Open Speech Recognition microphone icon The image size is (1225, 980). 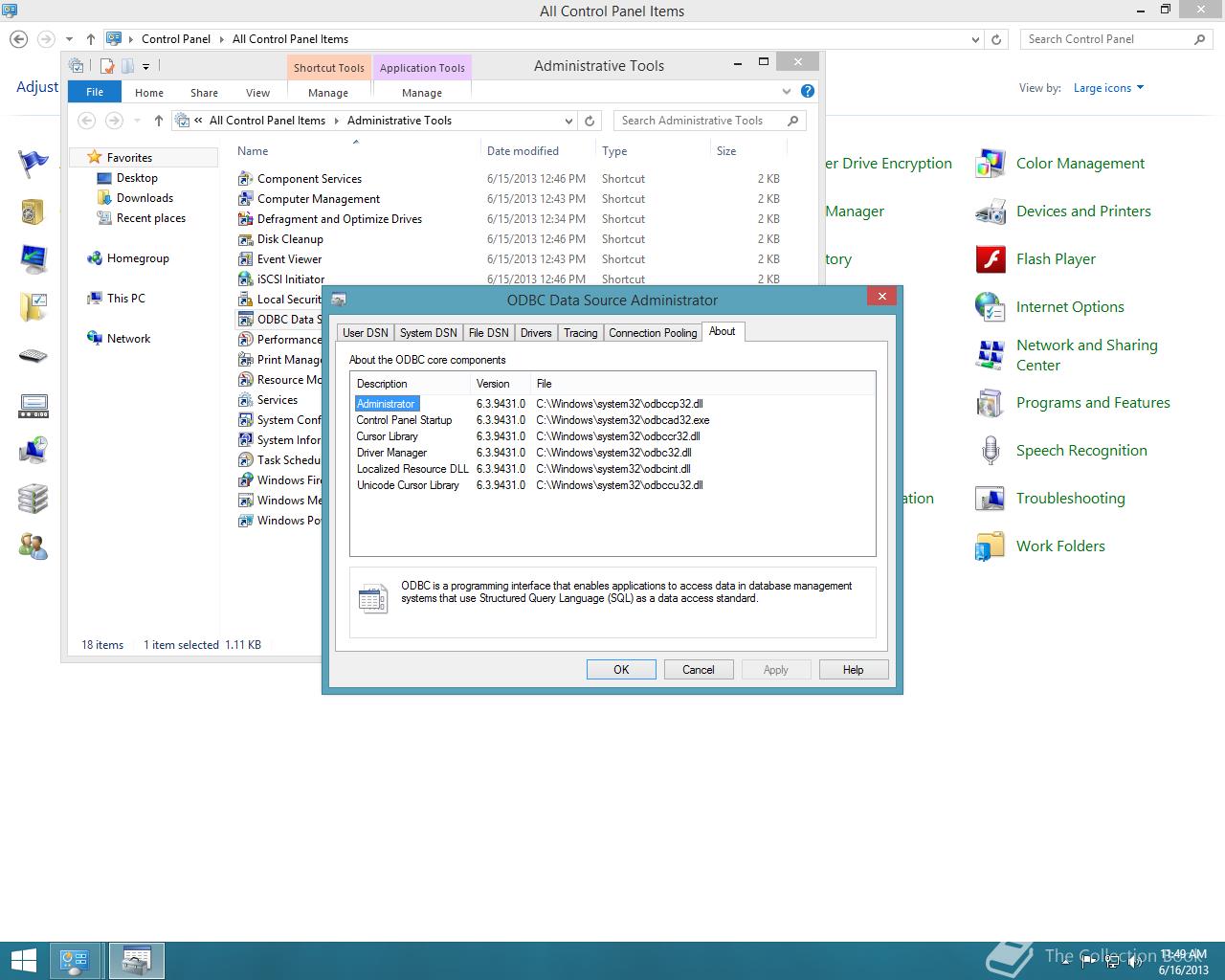tap(990, 451)
